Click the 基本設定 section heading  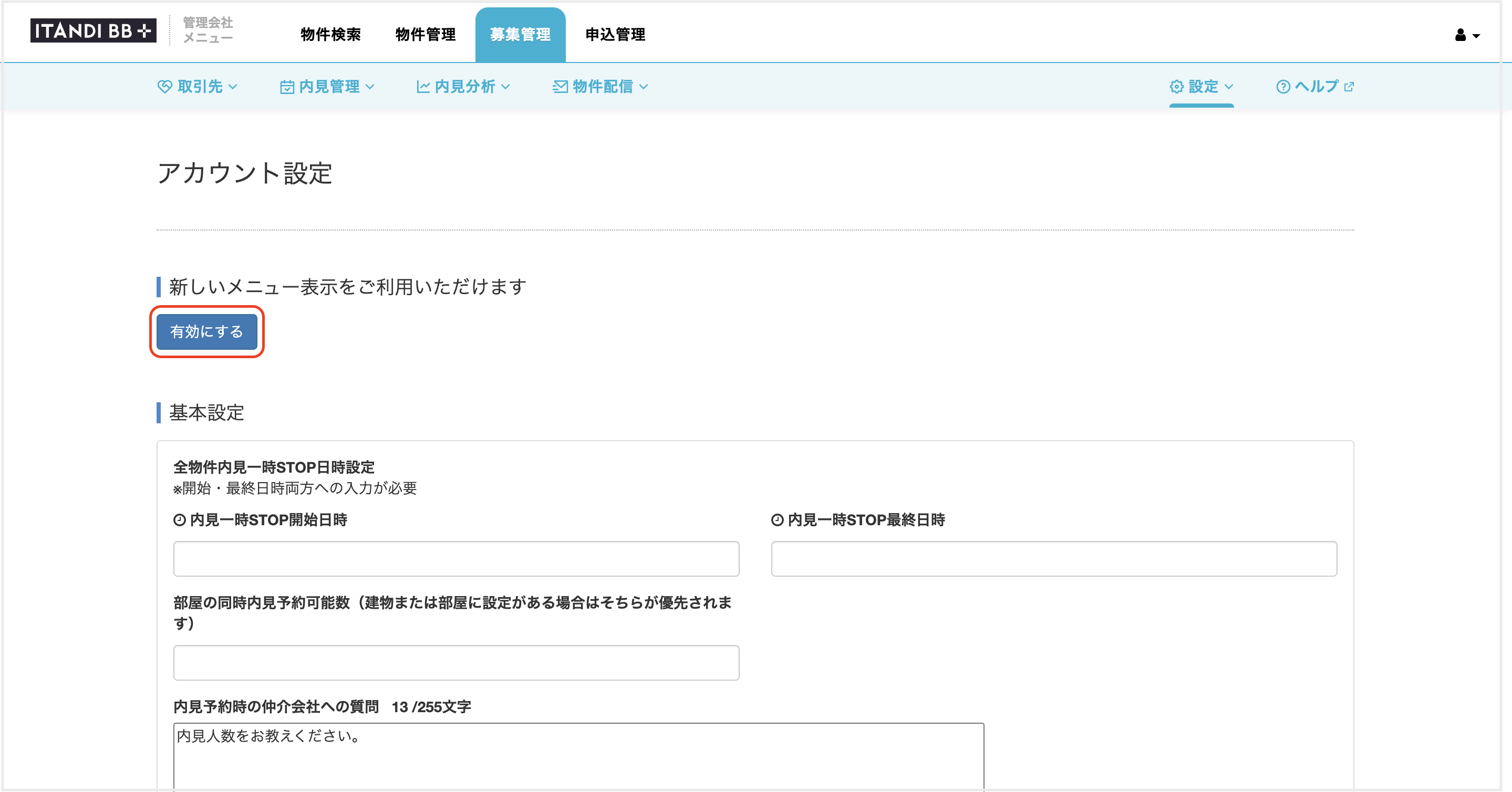[x=206, y=412]
